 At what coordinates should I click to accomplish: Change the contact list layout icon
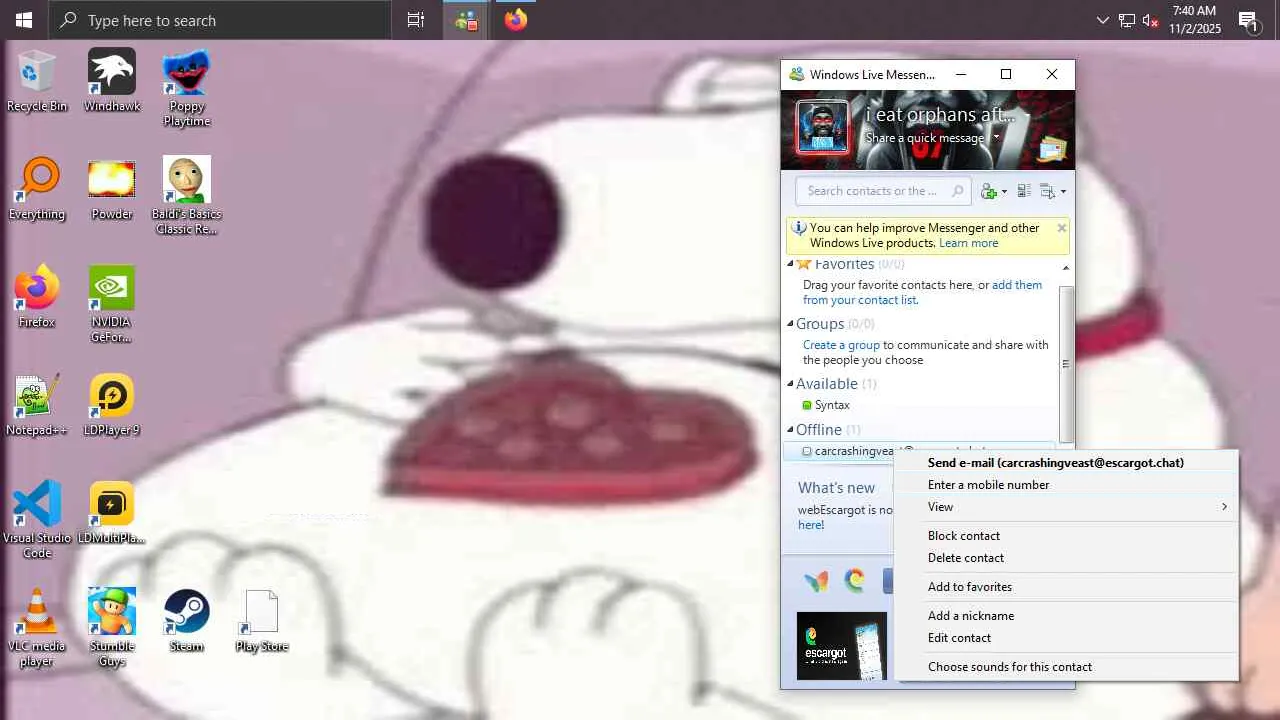1024,191
